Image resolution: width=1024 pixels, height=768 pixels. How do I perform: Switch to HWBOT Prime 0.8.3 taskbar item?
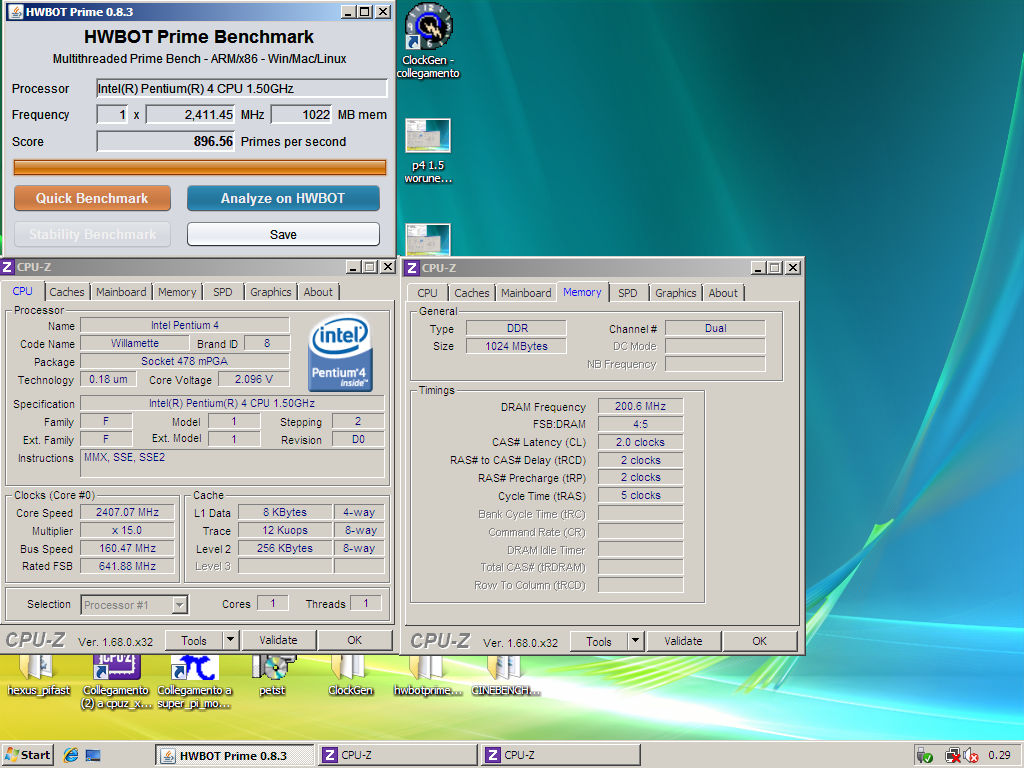point(234,756)
